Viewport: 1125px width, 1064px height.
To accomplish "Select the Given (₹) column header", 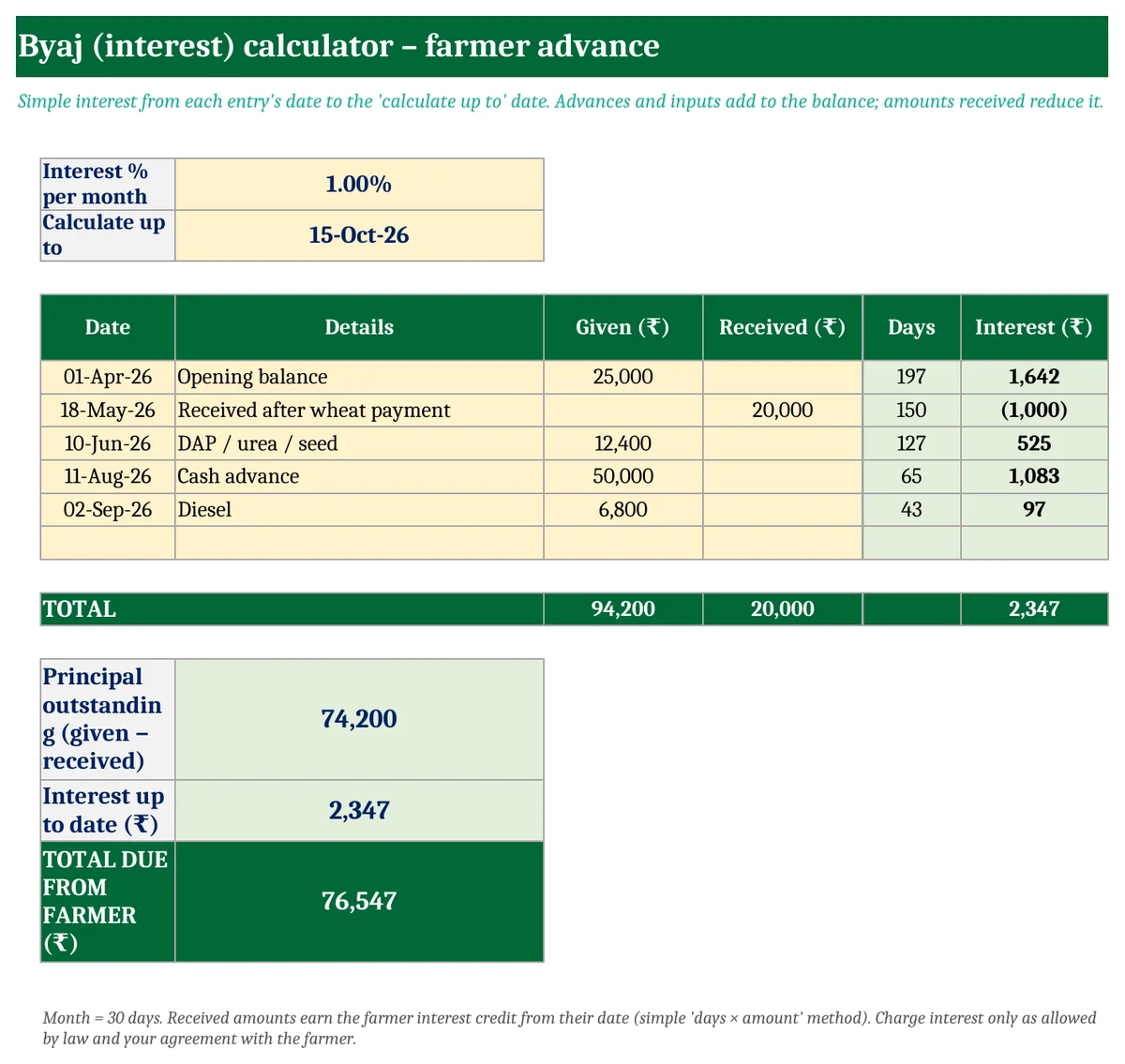I will [623, 327].
